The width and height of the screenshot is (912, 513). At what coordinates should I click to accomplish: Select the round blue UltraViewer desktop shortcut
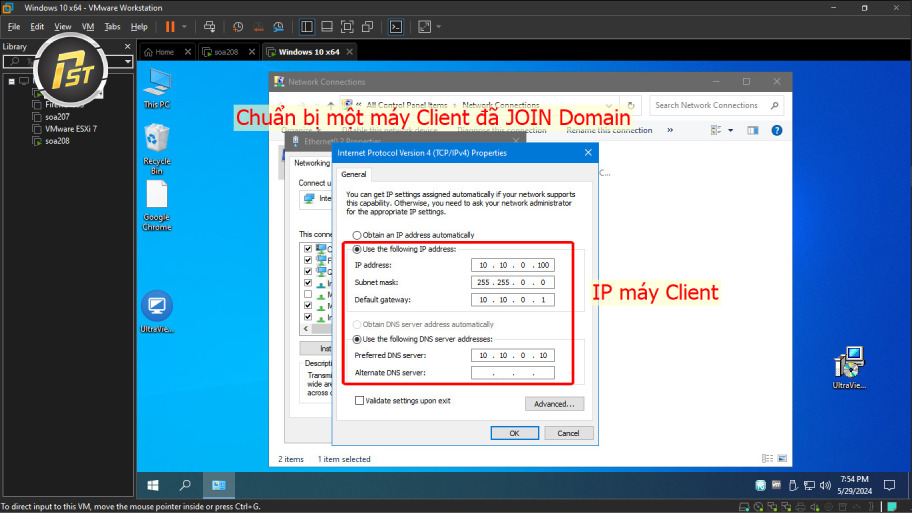pyautogui.click(x=157, y=312)
